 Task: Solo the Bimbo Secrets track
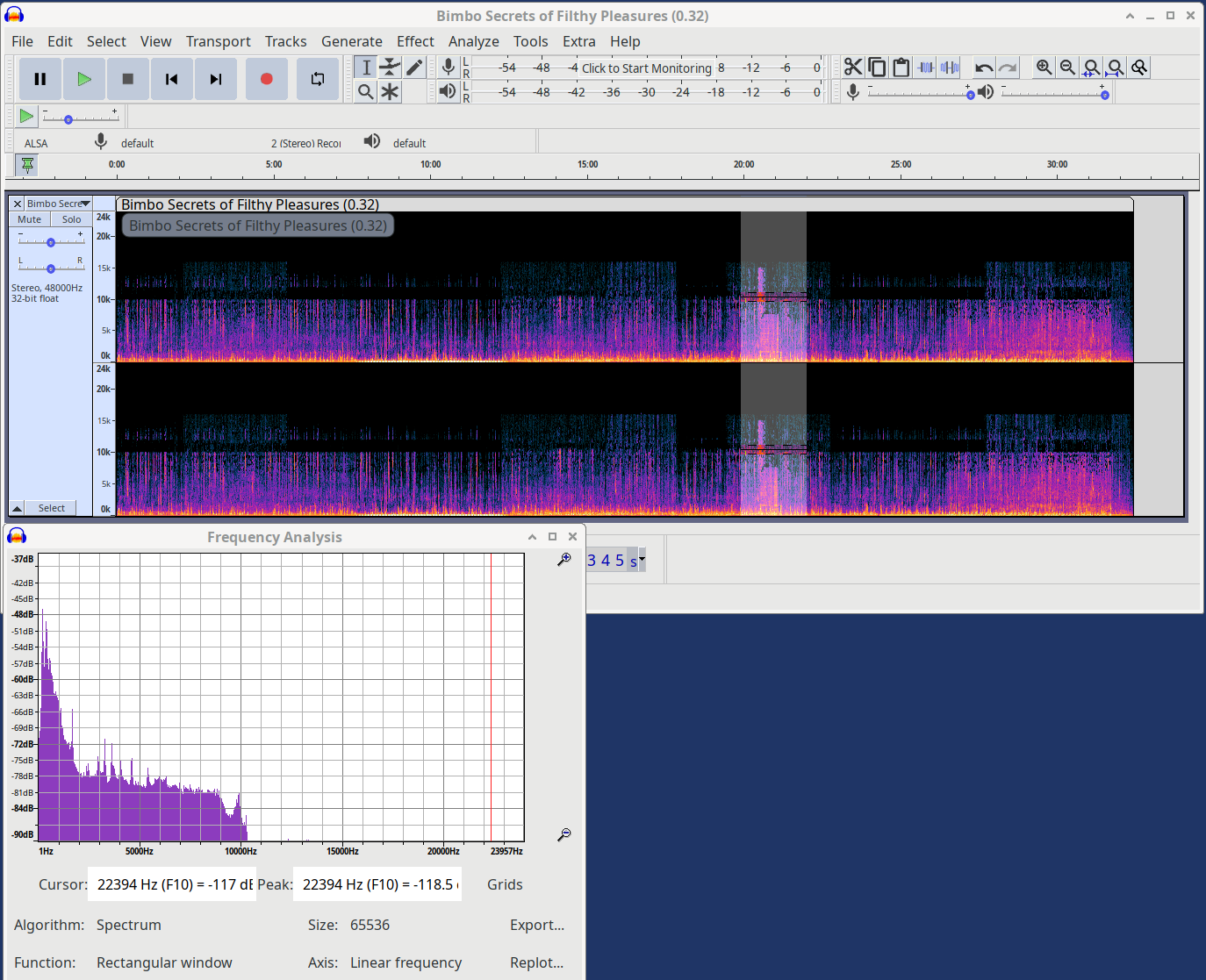71,219
